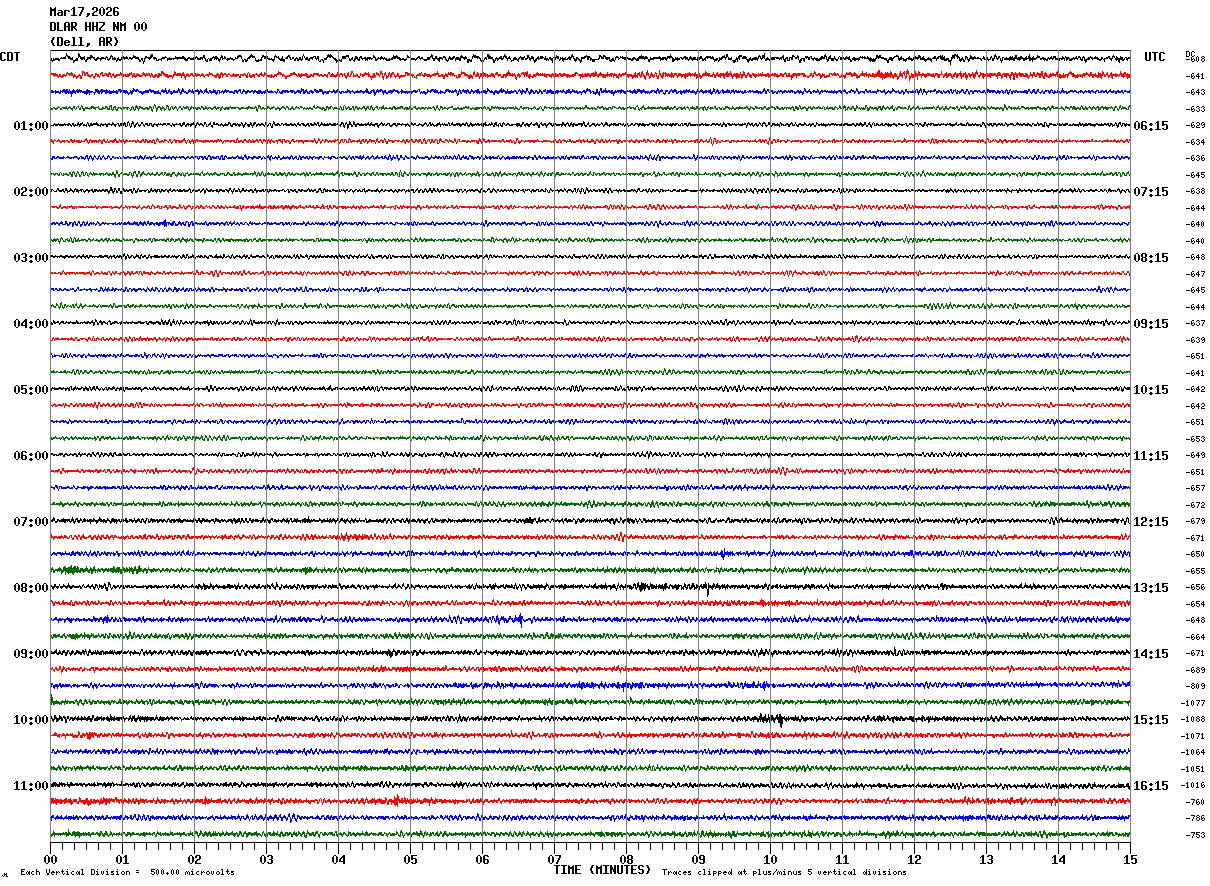Click the 06:00 CDT time label

(x=31, y=456)
